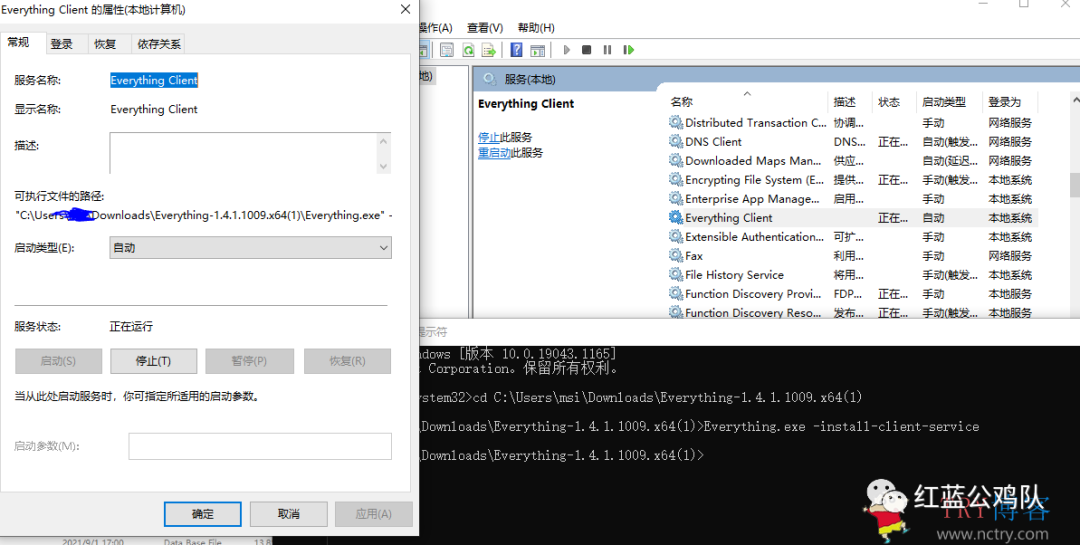The height and width of the screenshot is (545, 1080).
Task: Click the highlighted service name Everything Client
Action: [154, 80]
